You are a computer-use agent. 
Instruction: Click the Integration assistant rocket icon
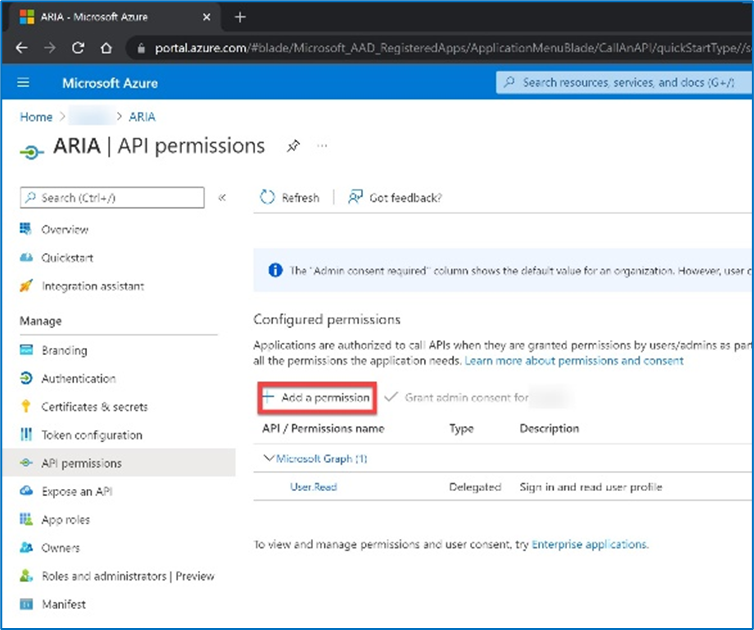[26, 286]
